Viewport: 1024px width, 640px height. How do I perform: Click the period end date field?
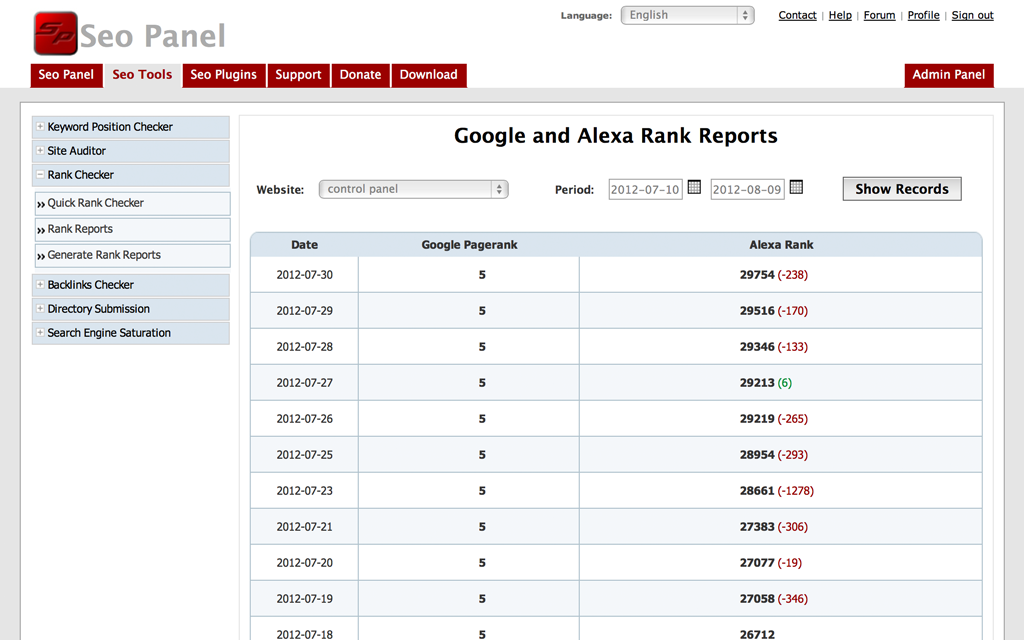[x=747, y=189]
